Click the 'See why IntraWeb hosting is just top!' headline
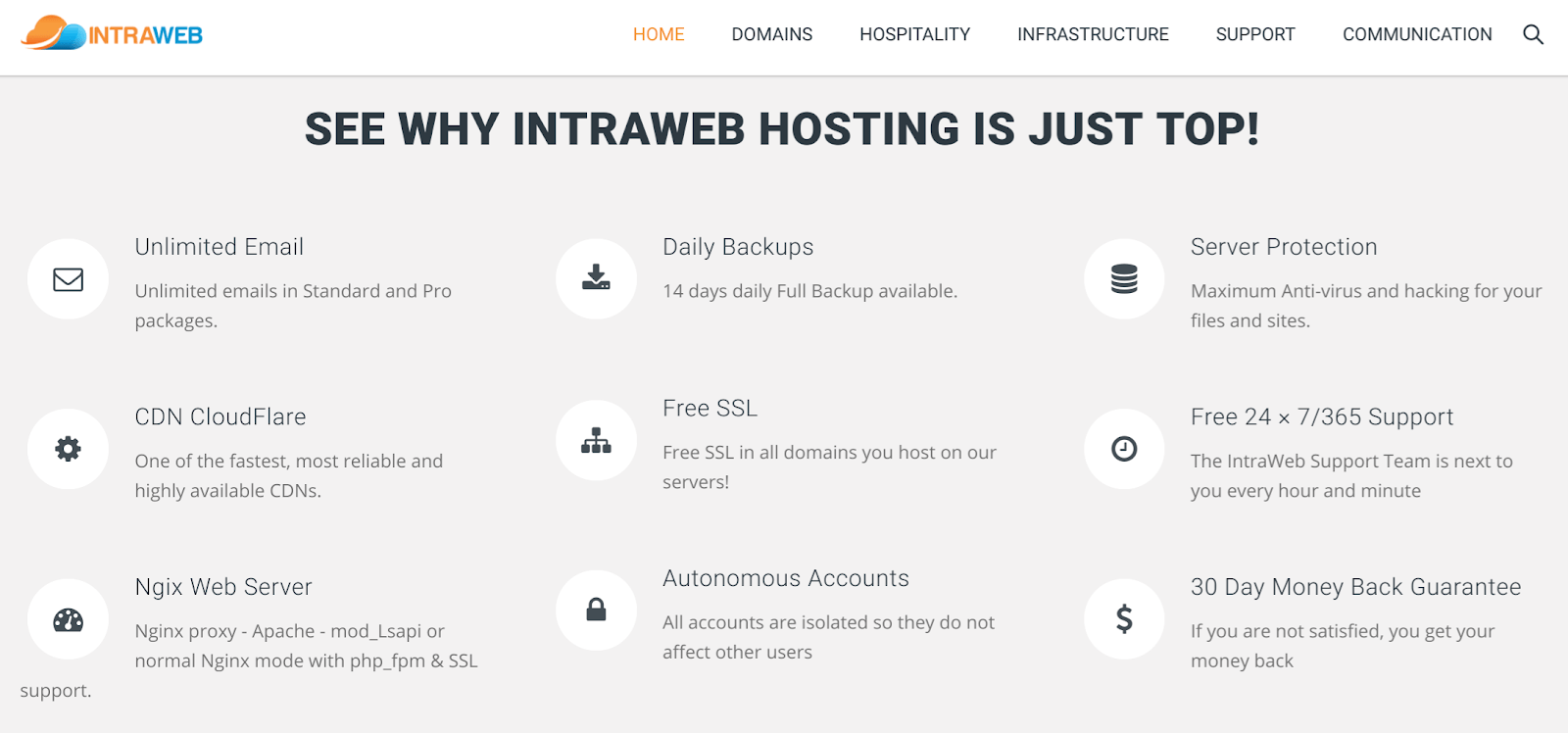Viewport: 1568px width, 733px height. point(782,129)
